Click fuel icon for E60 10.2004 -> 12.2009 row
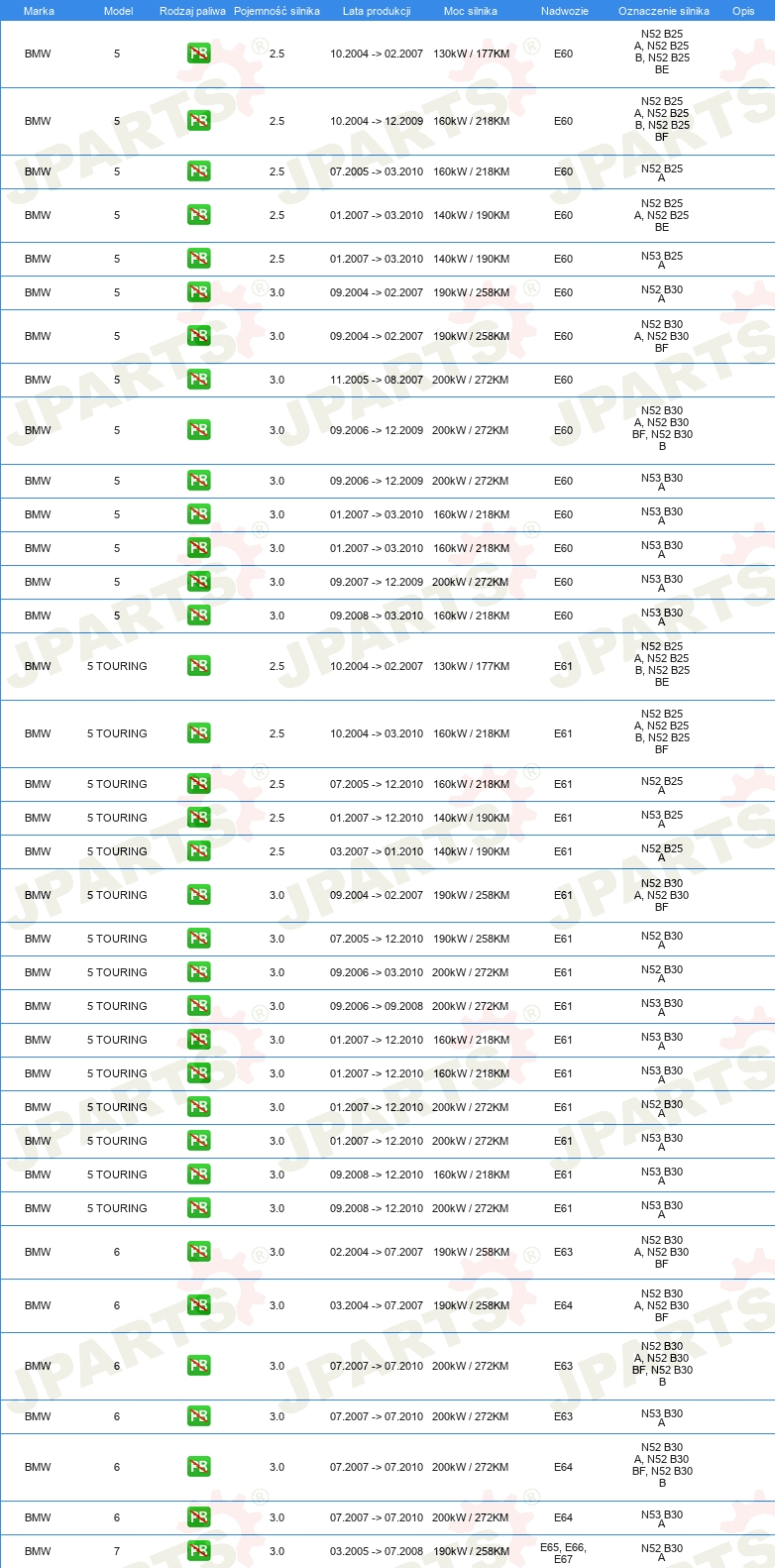The image size is (775, 1568). click(x=198, y=121)
